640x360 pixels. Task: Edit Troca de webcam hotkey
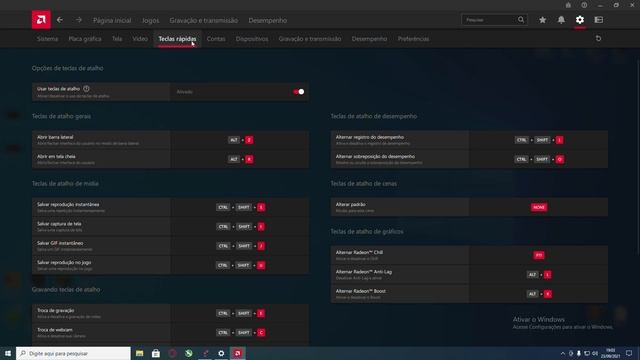pos(240,332)
